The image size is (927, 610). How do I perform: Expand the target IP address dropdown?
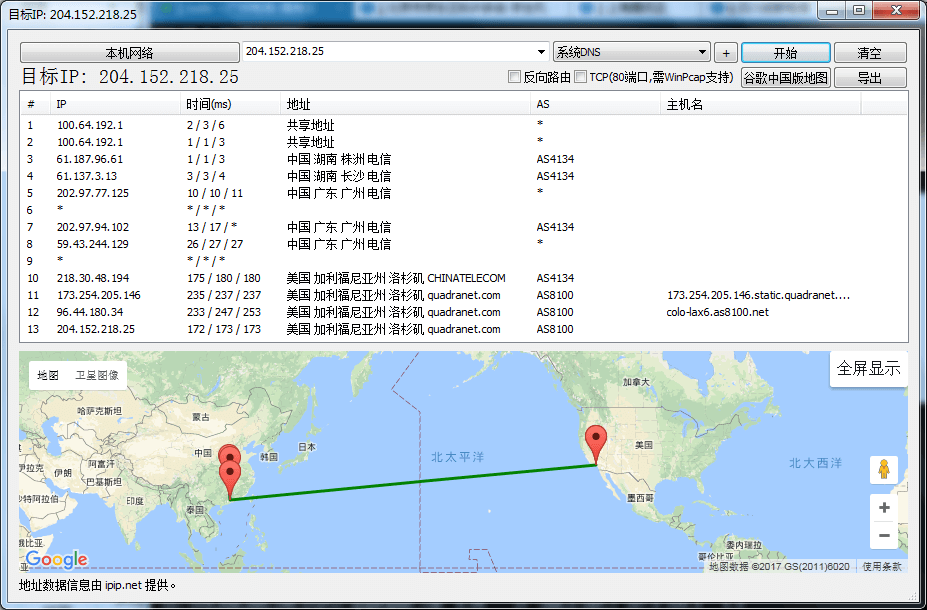(x=541, y=52)
